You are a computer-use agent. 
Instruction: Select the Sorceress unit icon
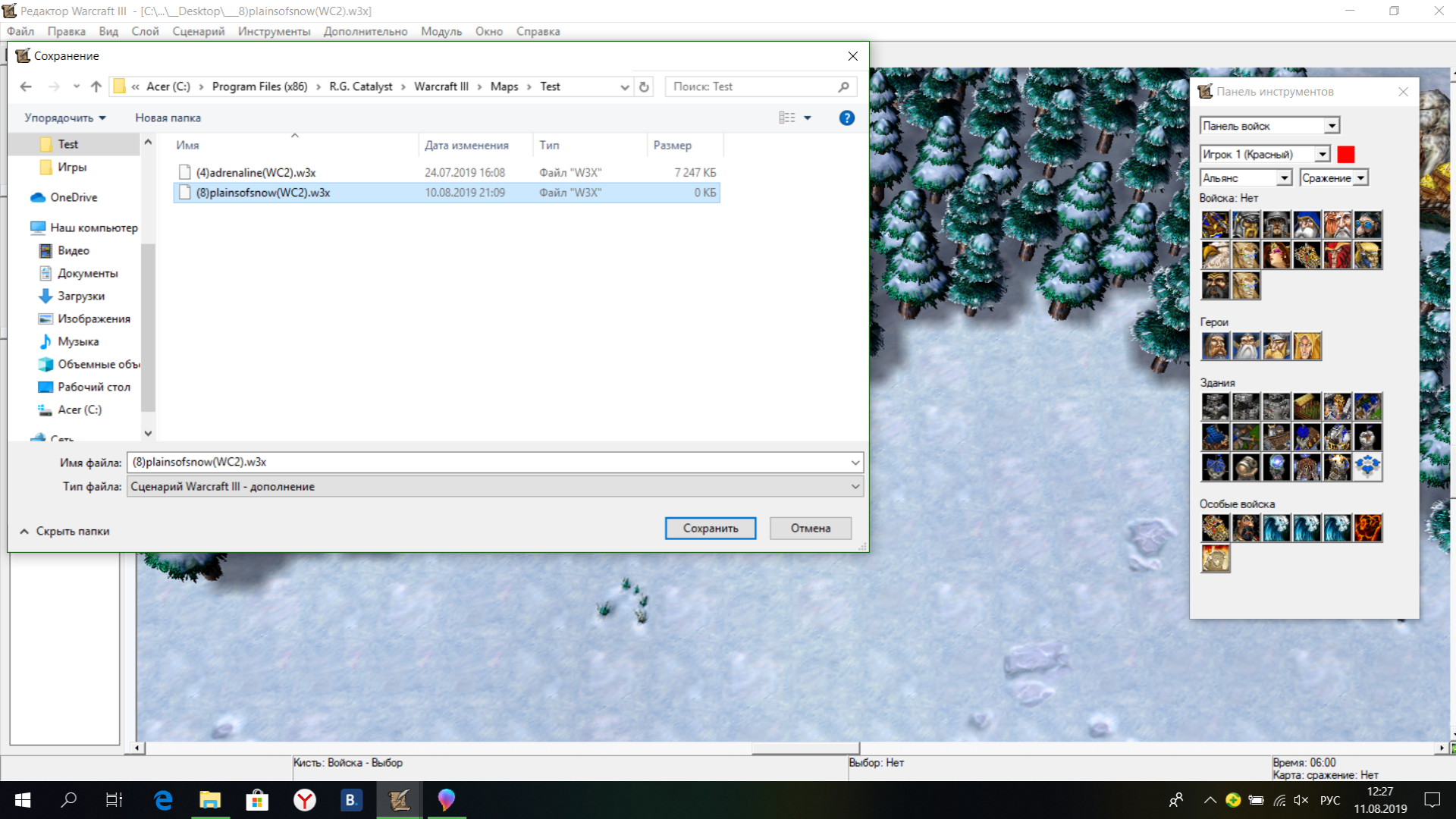point(1276,256)
